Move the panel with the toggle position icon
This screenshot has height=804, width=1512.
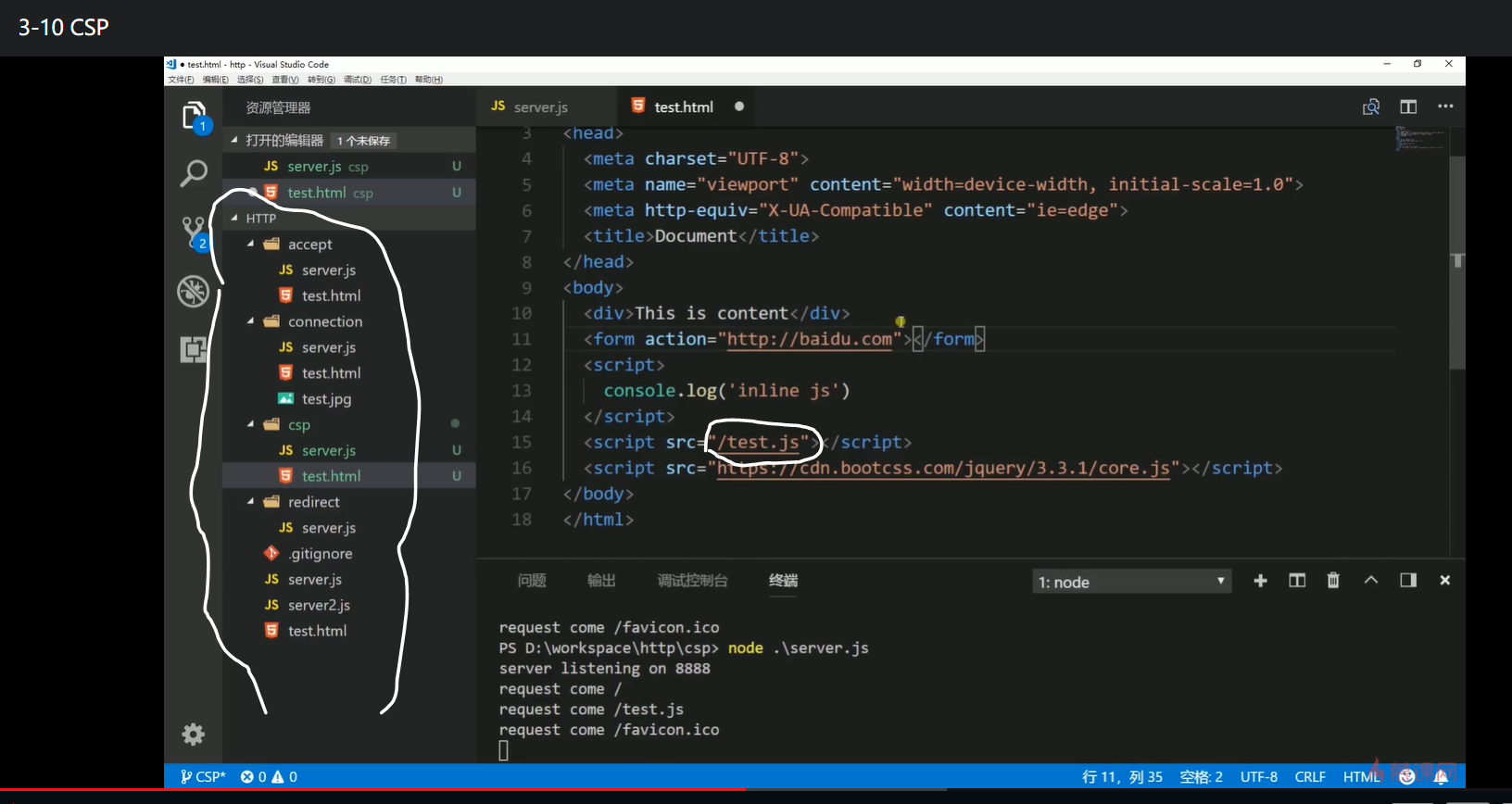click(1408, 581)
